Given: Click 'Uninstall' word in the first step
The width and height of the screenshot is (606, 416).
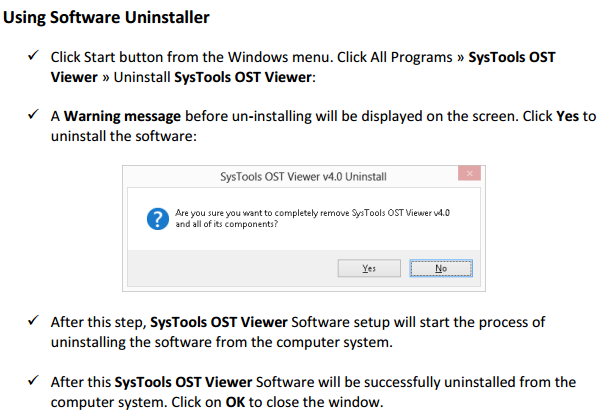Looking at the screenshot, I should 142,77.
